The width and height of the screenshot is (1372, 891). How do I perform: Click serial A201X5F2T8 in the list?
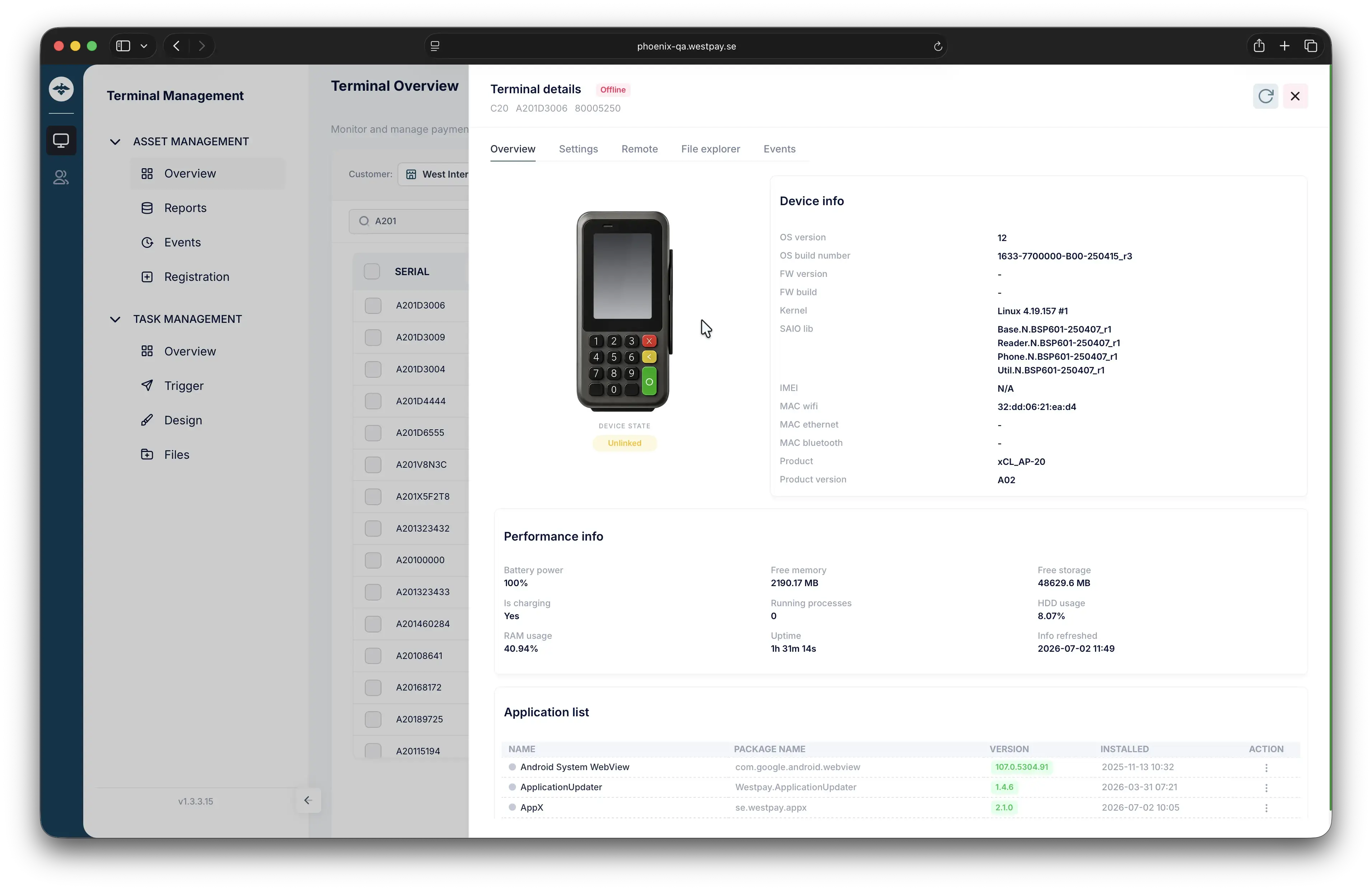pos(423,497)
